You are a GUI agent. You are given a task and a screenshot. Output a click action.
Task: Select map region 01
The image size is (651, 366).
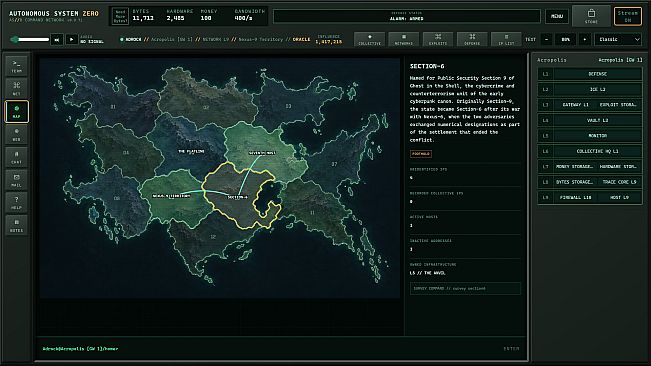click(x=113, y=107)
